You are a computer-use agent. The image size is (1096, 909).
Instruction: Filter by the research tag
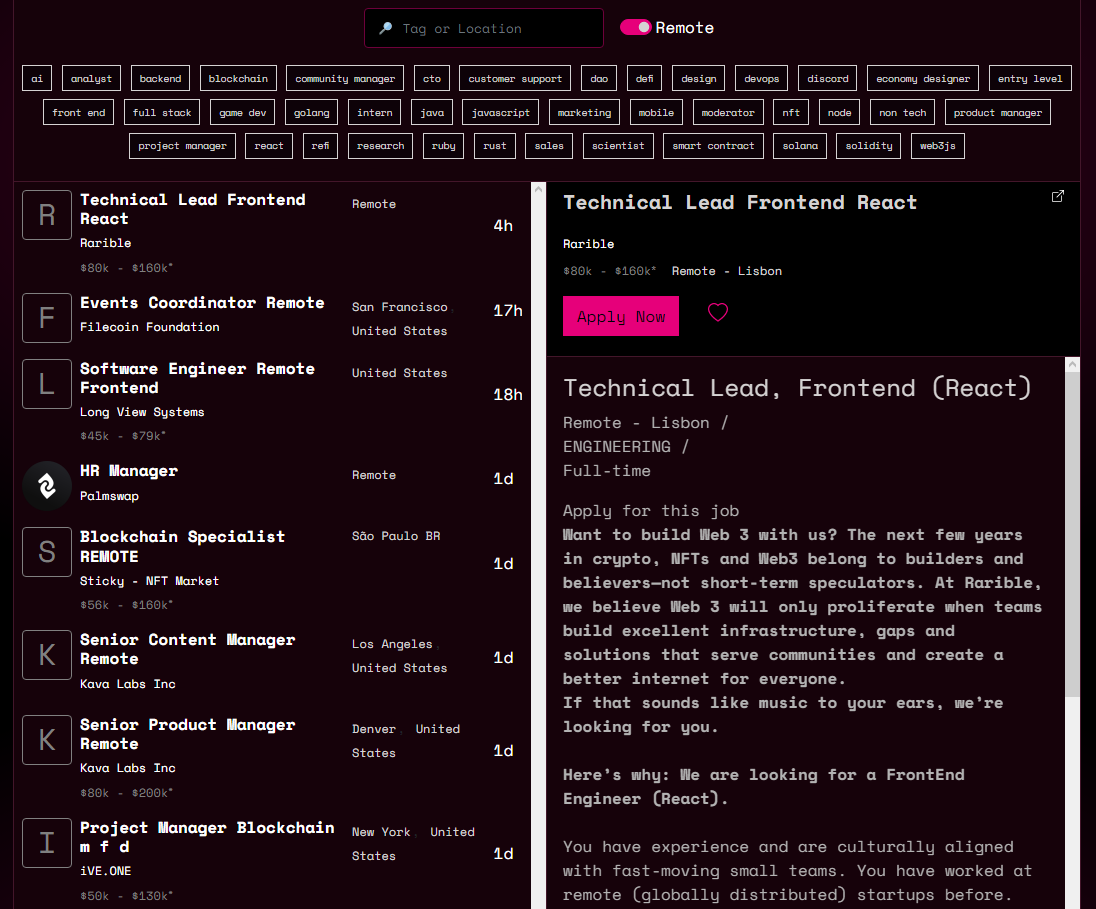[380, 145]
